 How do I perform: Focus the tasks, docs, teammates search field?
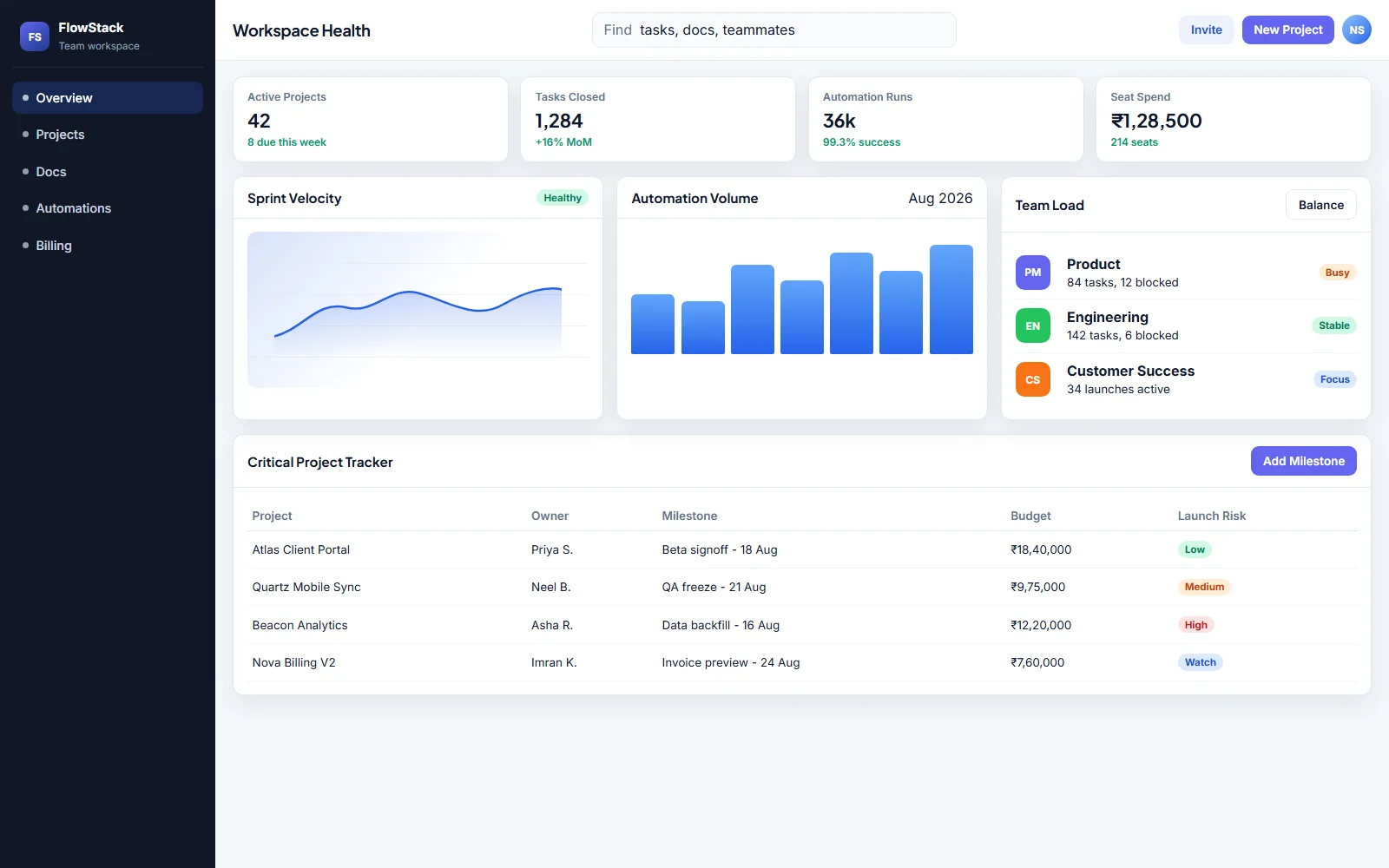click(x=773, y=30)
